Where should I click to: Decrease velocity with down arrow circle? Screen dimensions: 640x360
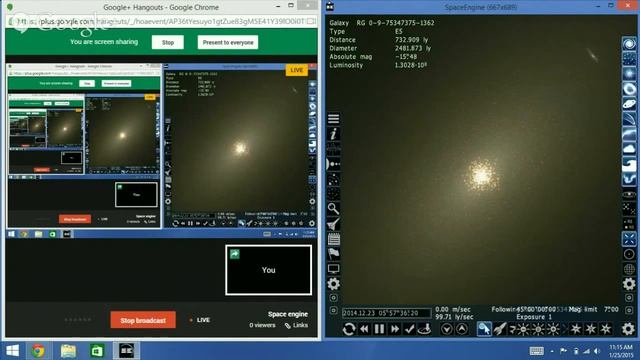tap(447, 329)
